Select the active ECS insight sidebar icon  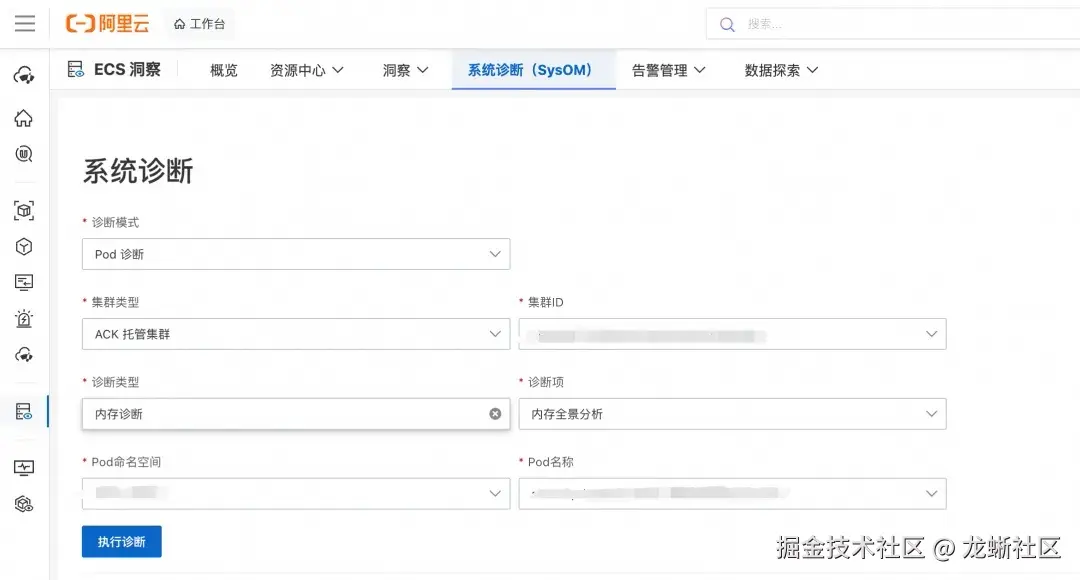[x=24, y=412]
